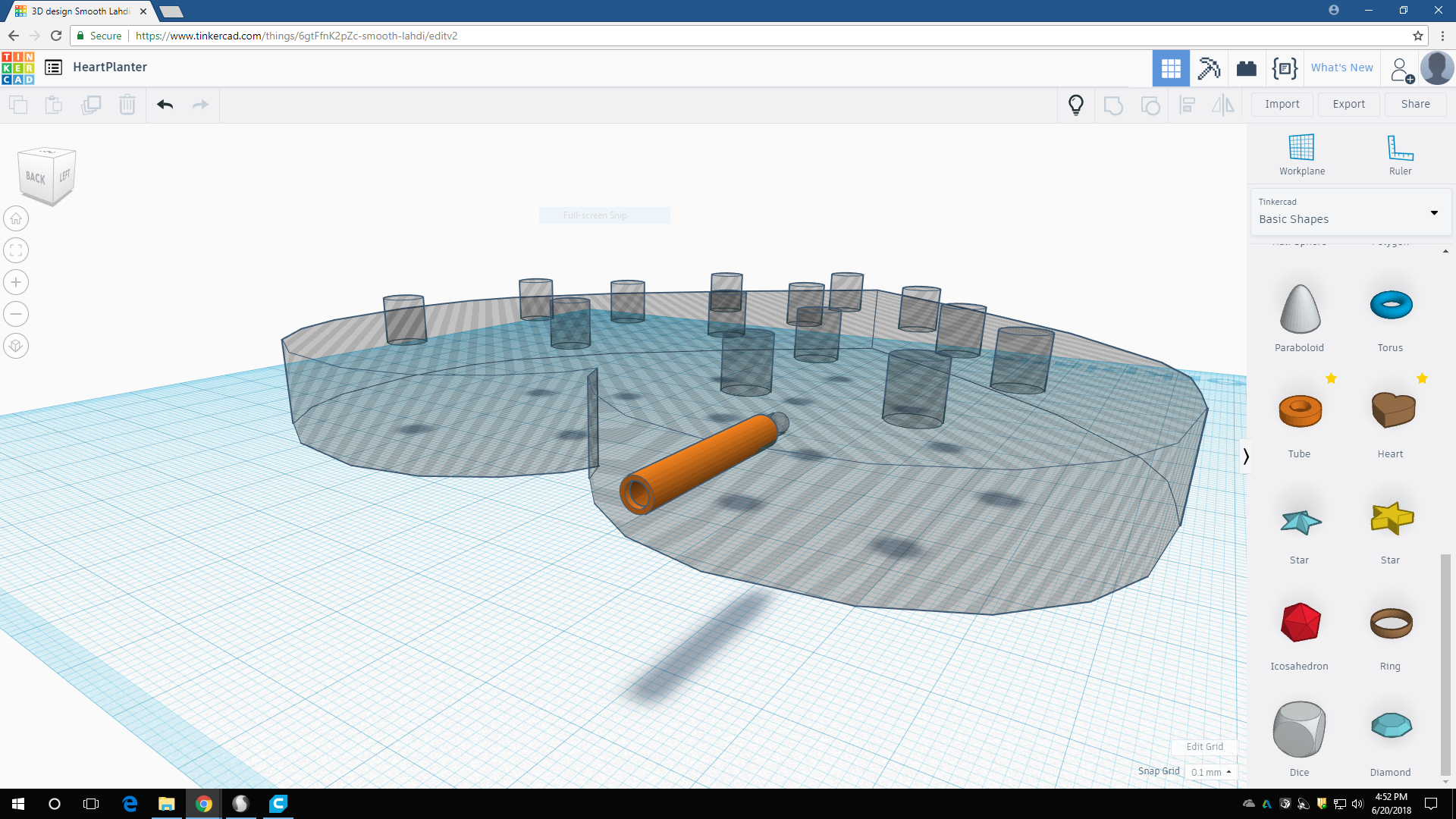Open the design list menu icon
Viewport: 1456px width, 819px height.
coord(53,67)
